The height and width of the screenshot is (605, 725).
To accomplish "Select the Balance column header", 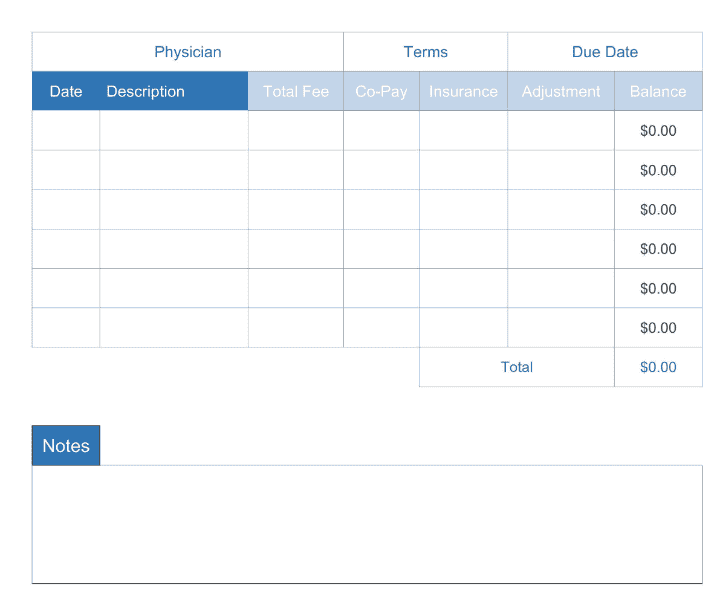I will (x=658, y=91).
